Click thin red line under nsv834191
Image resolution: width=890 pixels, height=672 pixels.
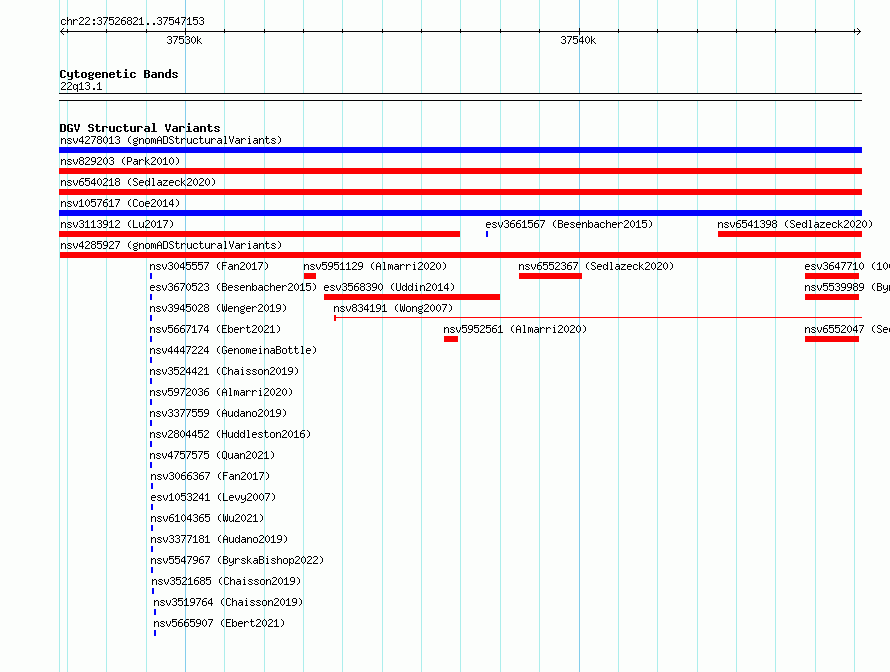[598, 318]
